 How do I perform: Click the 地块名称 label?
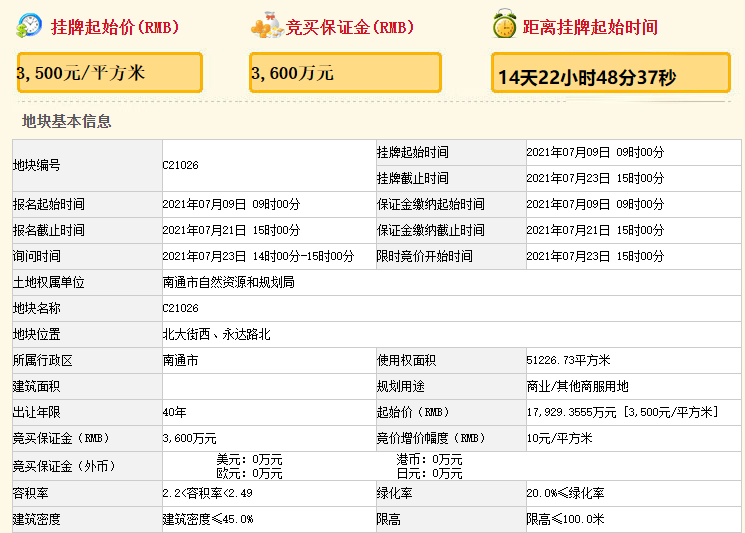point(37,309)
